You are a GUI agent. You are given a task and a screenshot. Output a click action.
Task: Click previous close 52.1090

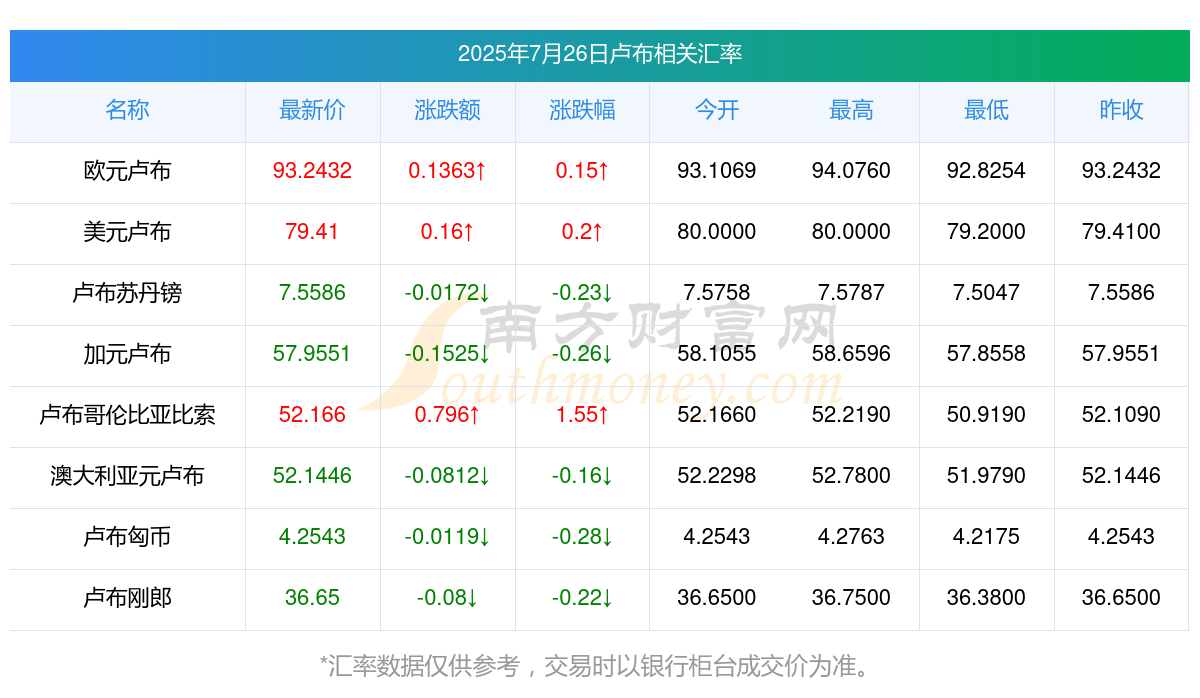[1121, 415]
